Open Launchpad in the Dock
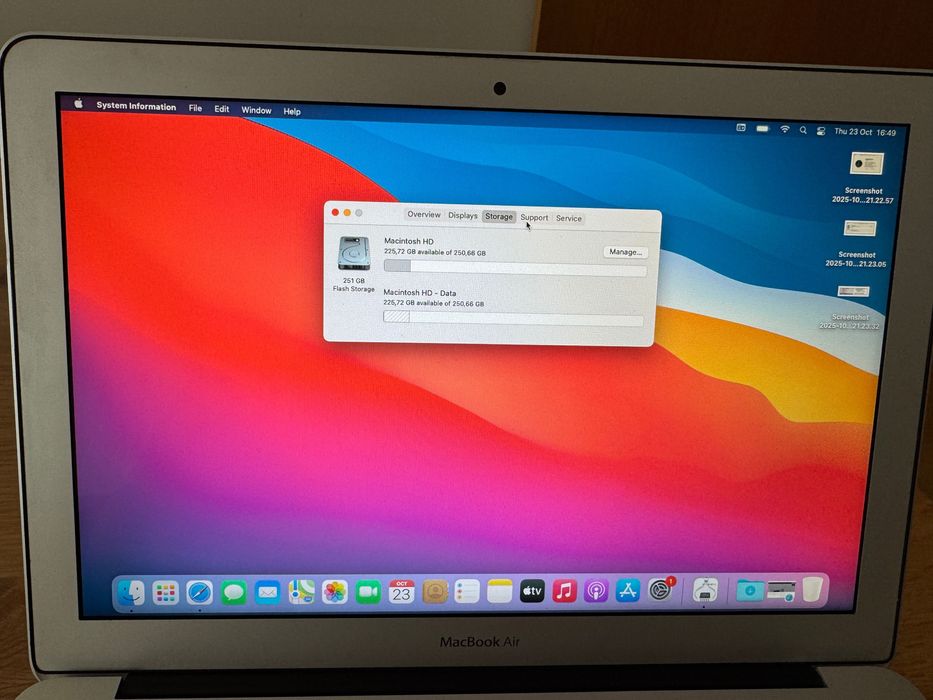 pyautogui.click(x=165, y=593)
